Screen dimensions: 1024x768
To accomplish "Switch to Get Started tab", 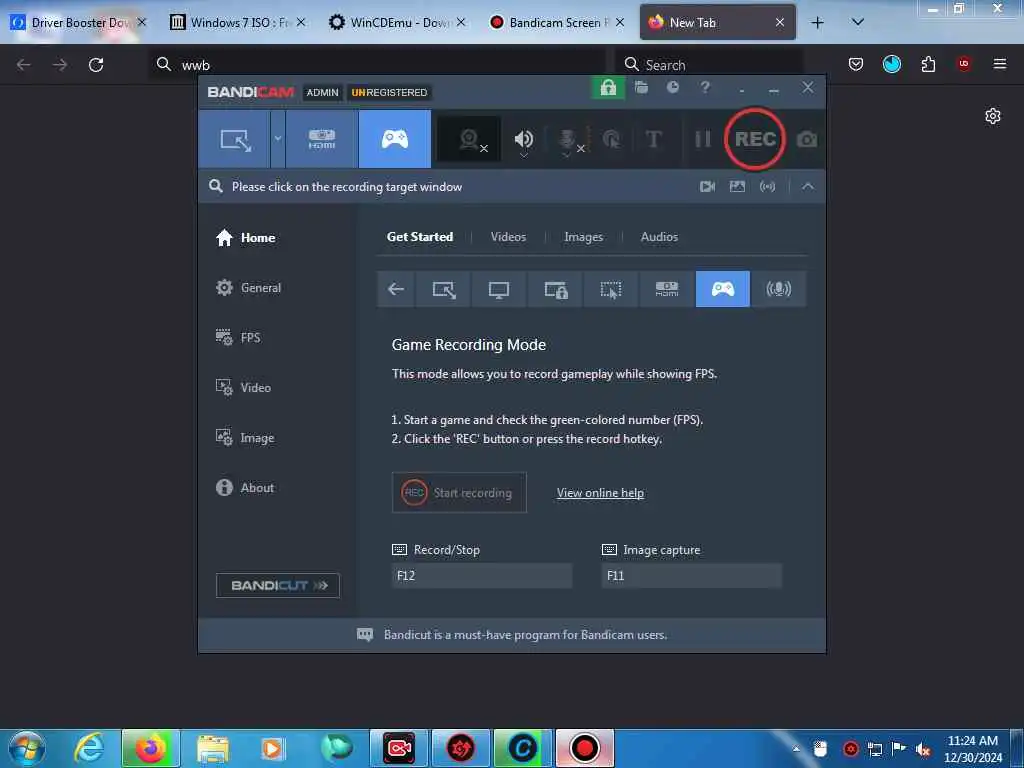I will pyautogui.click(x=420, y=236).
